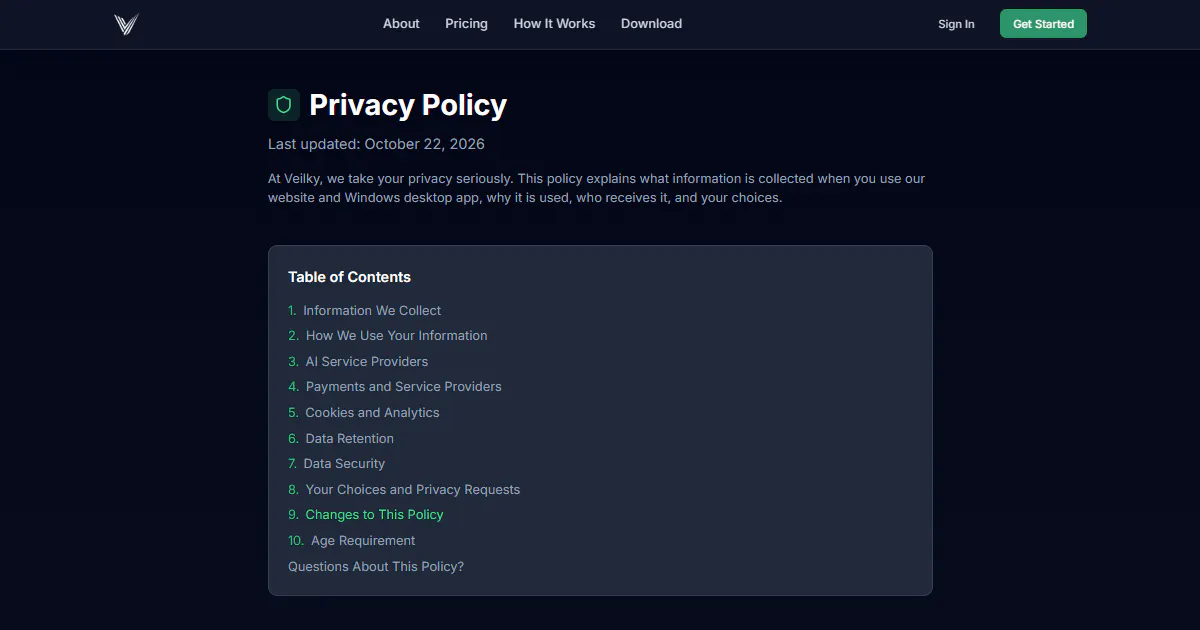The height and width of the screenshot is (630, 1200).
Task: Go to Data Security section
Action: point(336,464)
